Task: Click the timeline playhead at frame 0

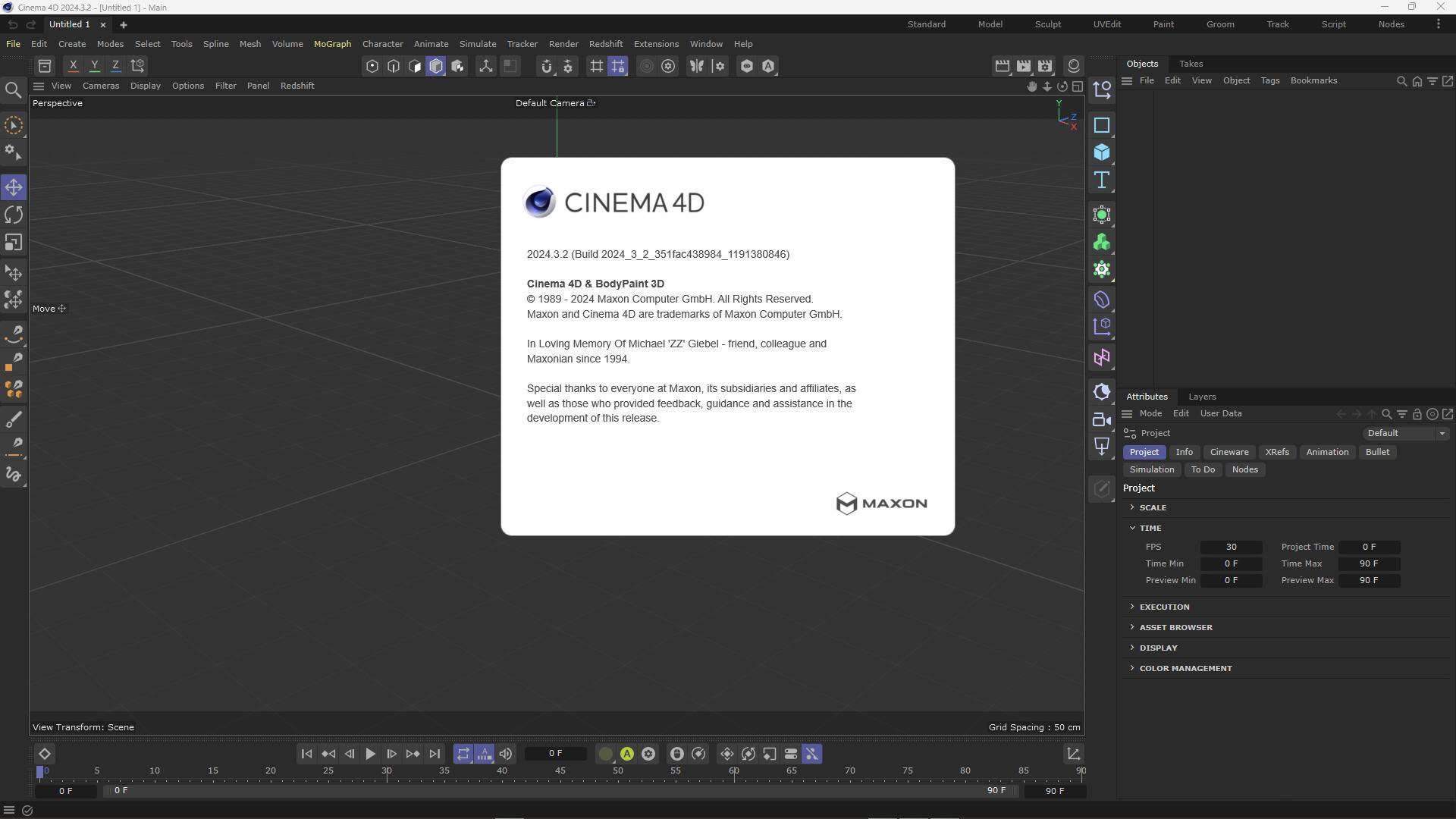Action: [x=40, y=771]
